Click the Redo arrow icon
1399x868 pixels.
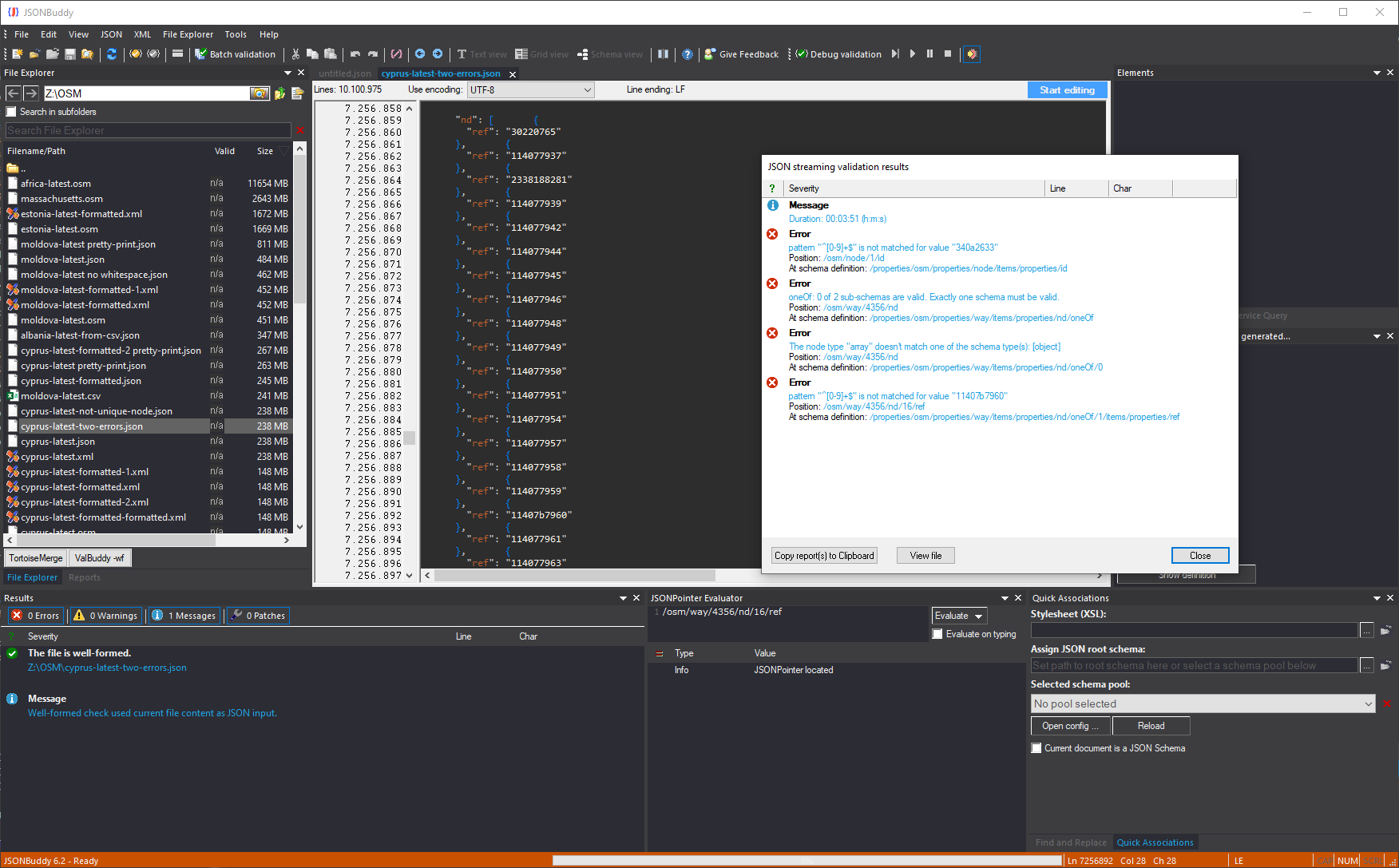(373, 54)
